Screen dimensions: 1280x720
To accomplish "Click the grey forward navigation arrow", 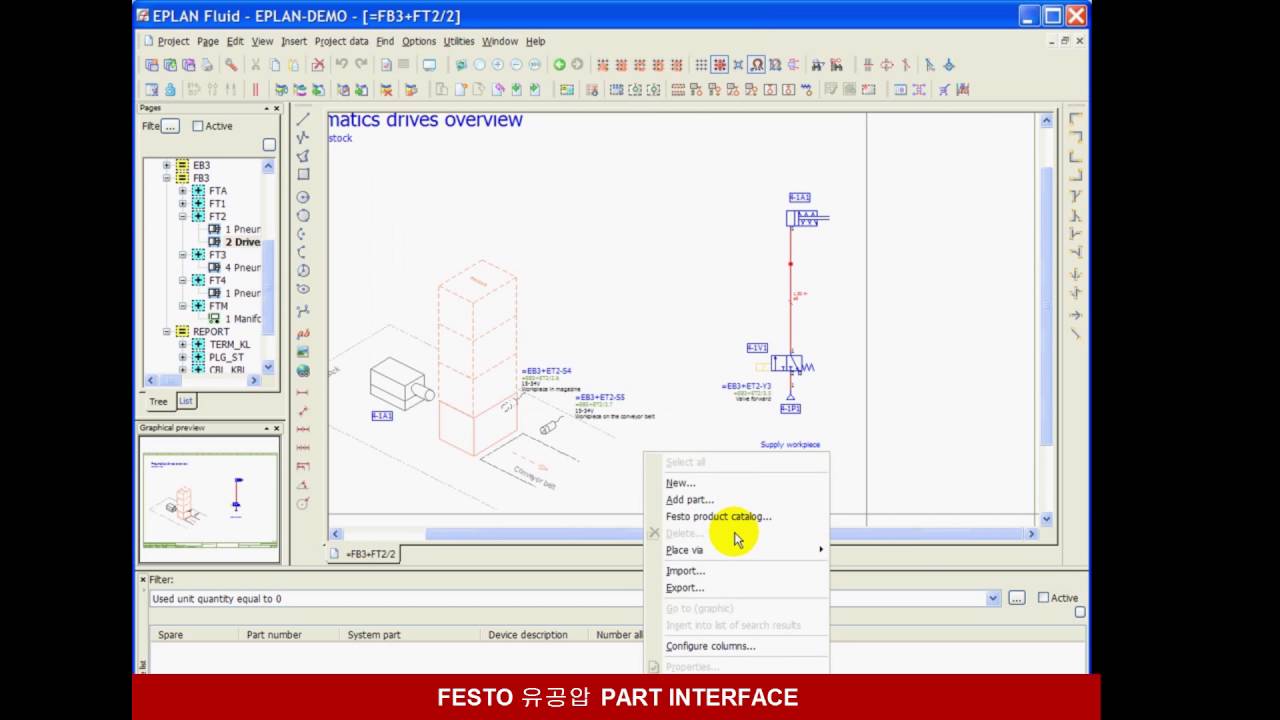I will pos(577,65).
